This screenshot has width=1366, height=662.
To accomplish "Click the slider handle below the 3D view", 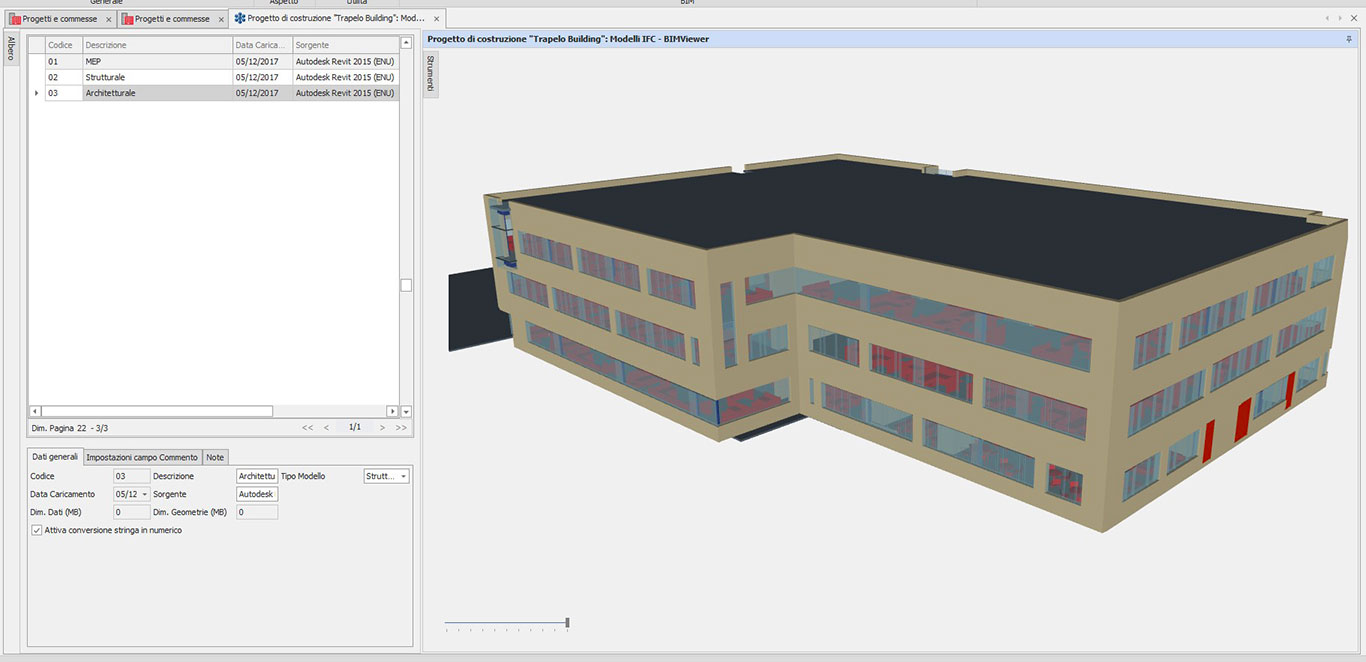I will click(x=567, y=623).
